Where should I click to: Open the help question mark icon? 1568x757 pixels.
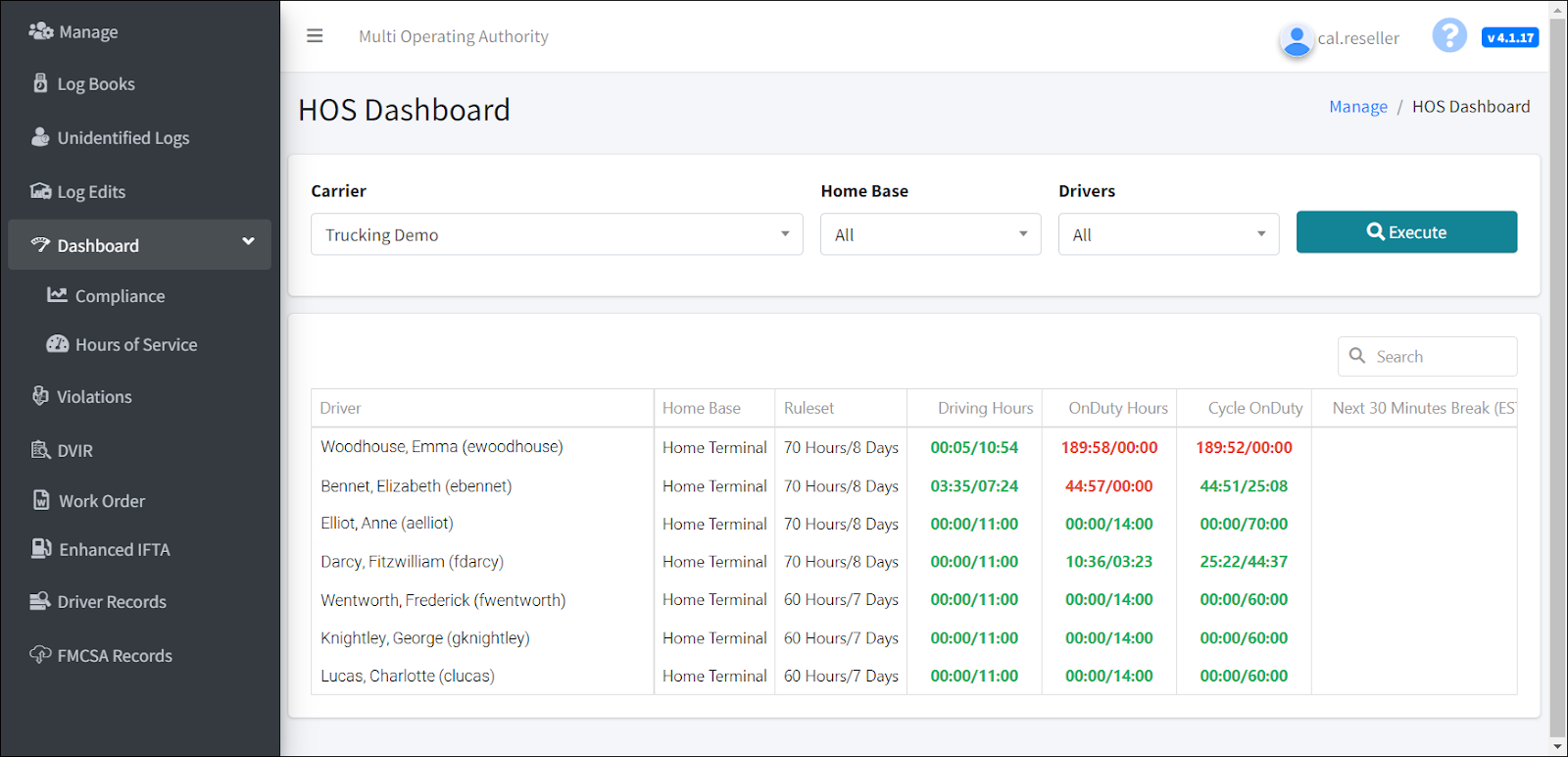pos(1449,36)
